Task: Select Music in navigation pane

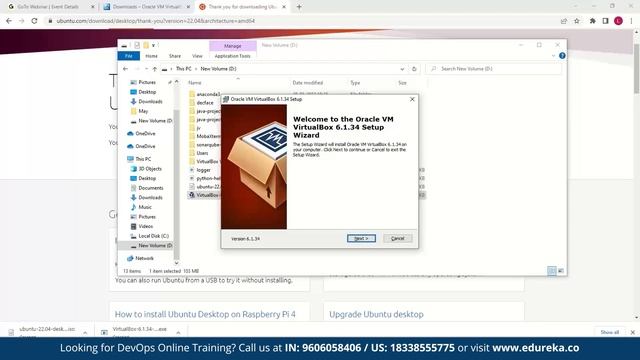Action: tap(145, 207)
